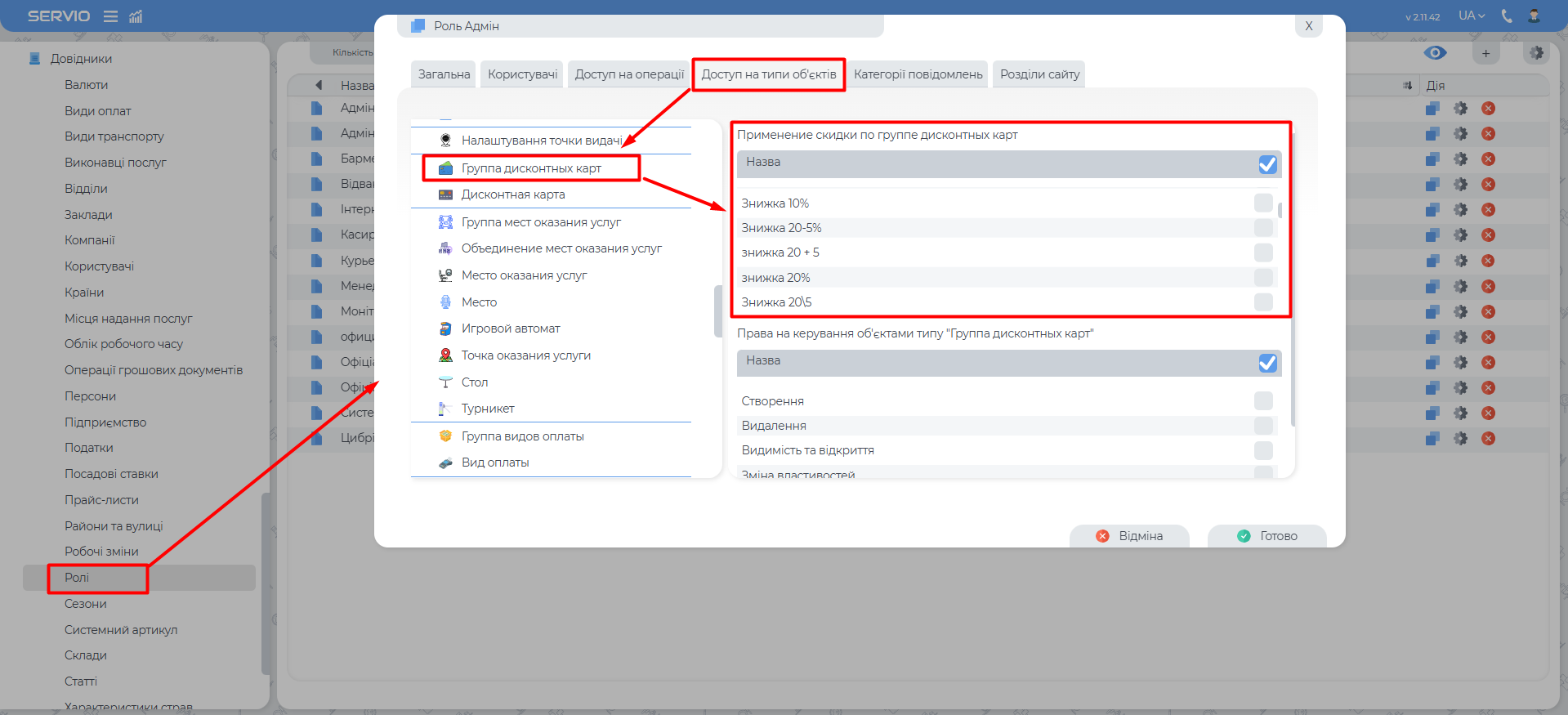Screen dimensions: 1568x715
Task: Open the user profile icon
Action: point(1534,16)
